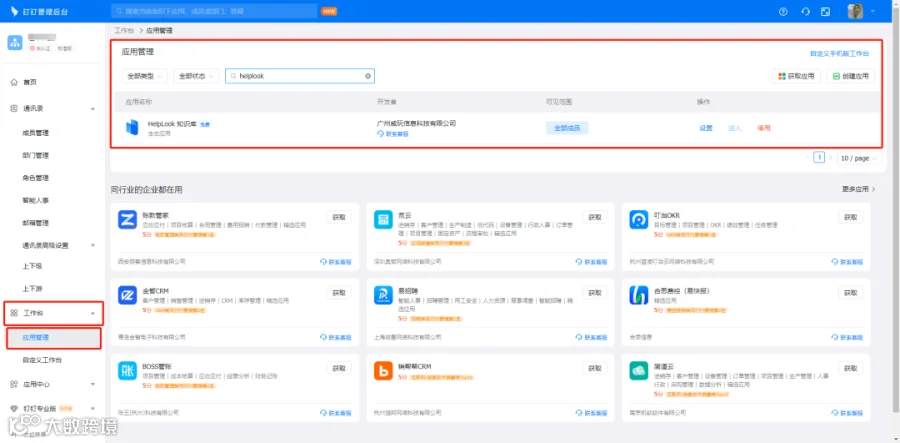Open 设置 for HelpLook 知识库
900x443 pixels.
[x=705, y=128]
